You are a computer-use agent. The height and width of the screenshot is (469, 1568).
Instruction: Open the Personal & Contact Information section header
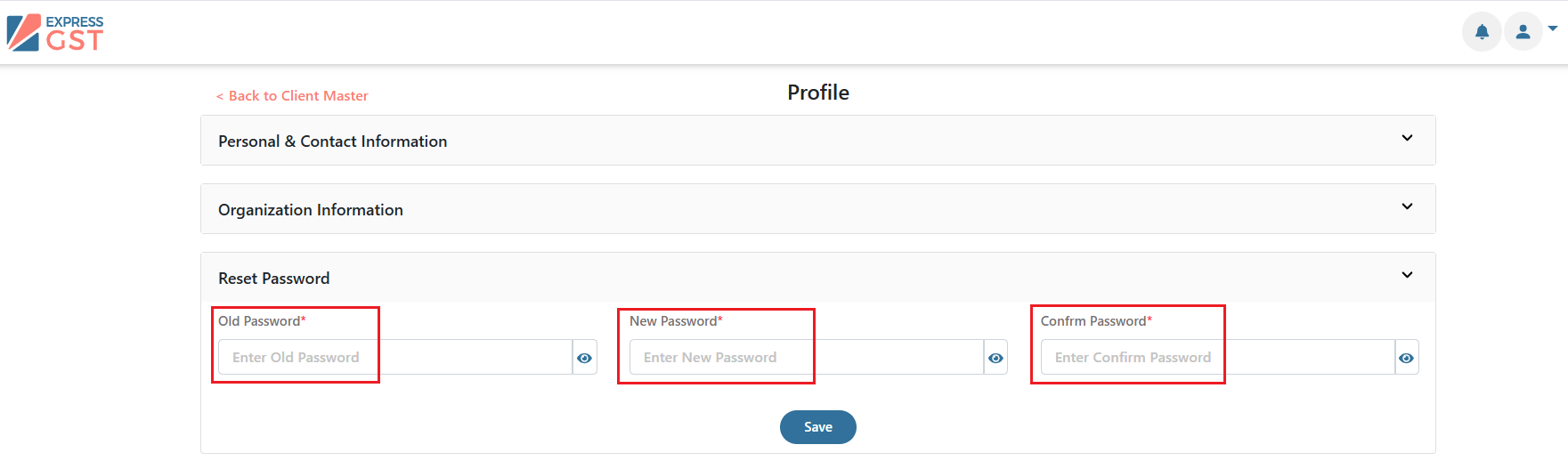pyautogui.click(x=817, y=141)
